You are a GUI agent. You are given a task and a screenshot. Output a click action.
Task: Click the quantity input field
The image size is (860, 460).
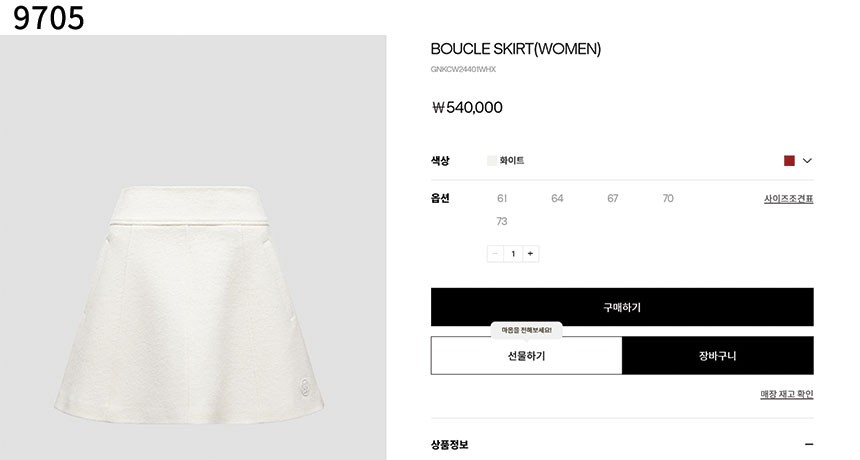point(513,254)
